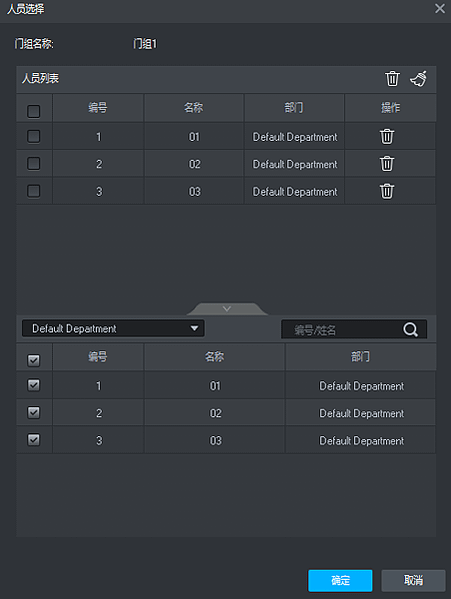Image resolution: width=451 pixels, height=599 pixels.
Task: Uncheck the select-all checkbox in lower table
Action: pos(34,360)
